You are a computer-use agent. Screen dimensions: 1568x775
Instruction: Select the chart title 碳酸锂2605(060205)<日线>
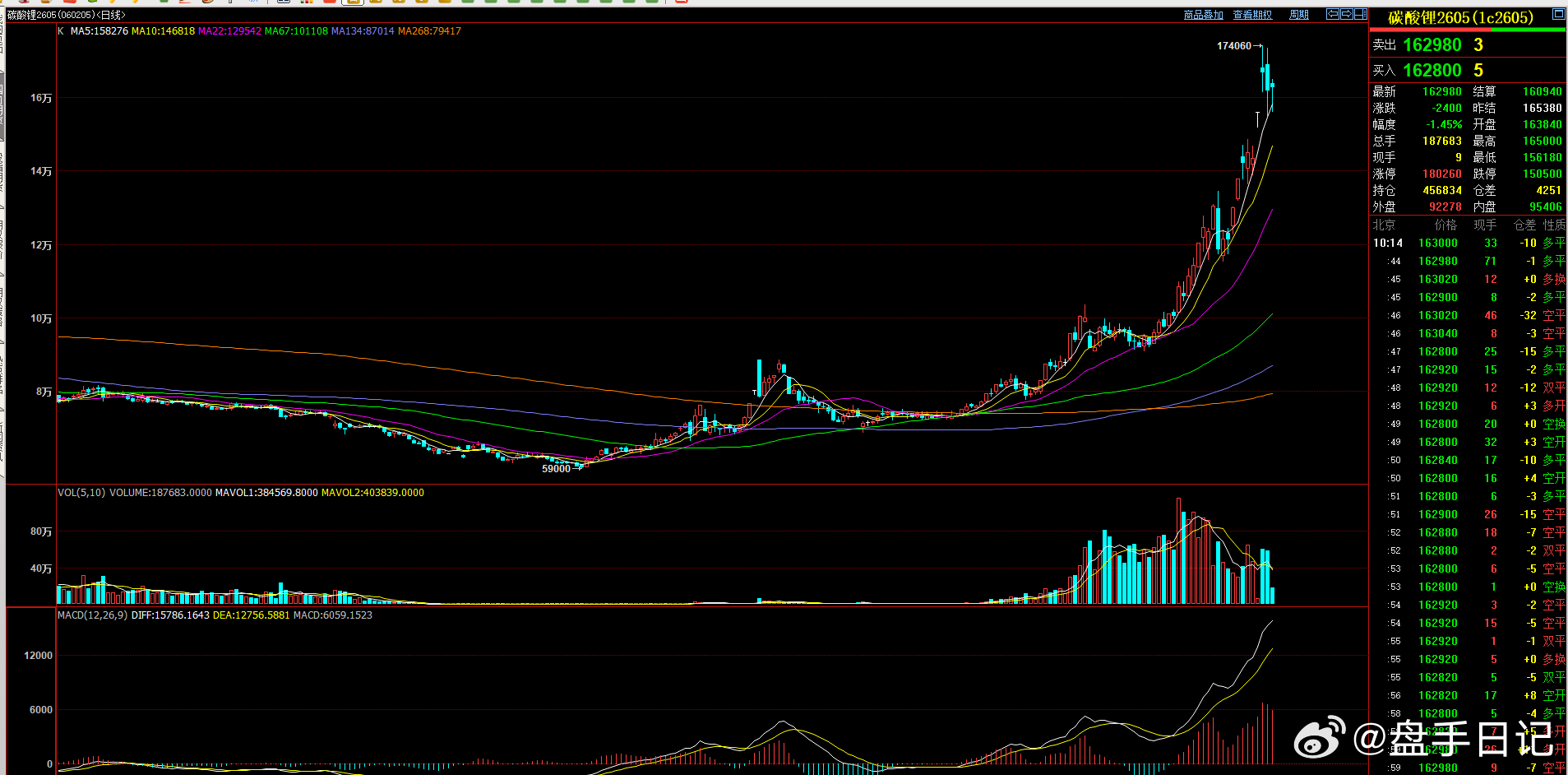pyautogui.click(x=66, y=15)
